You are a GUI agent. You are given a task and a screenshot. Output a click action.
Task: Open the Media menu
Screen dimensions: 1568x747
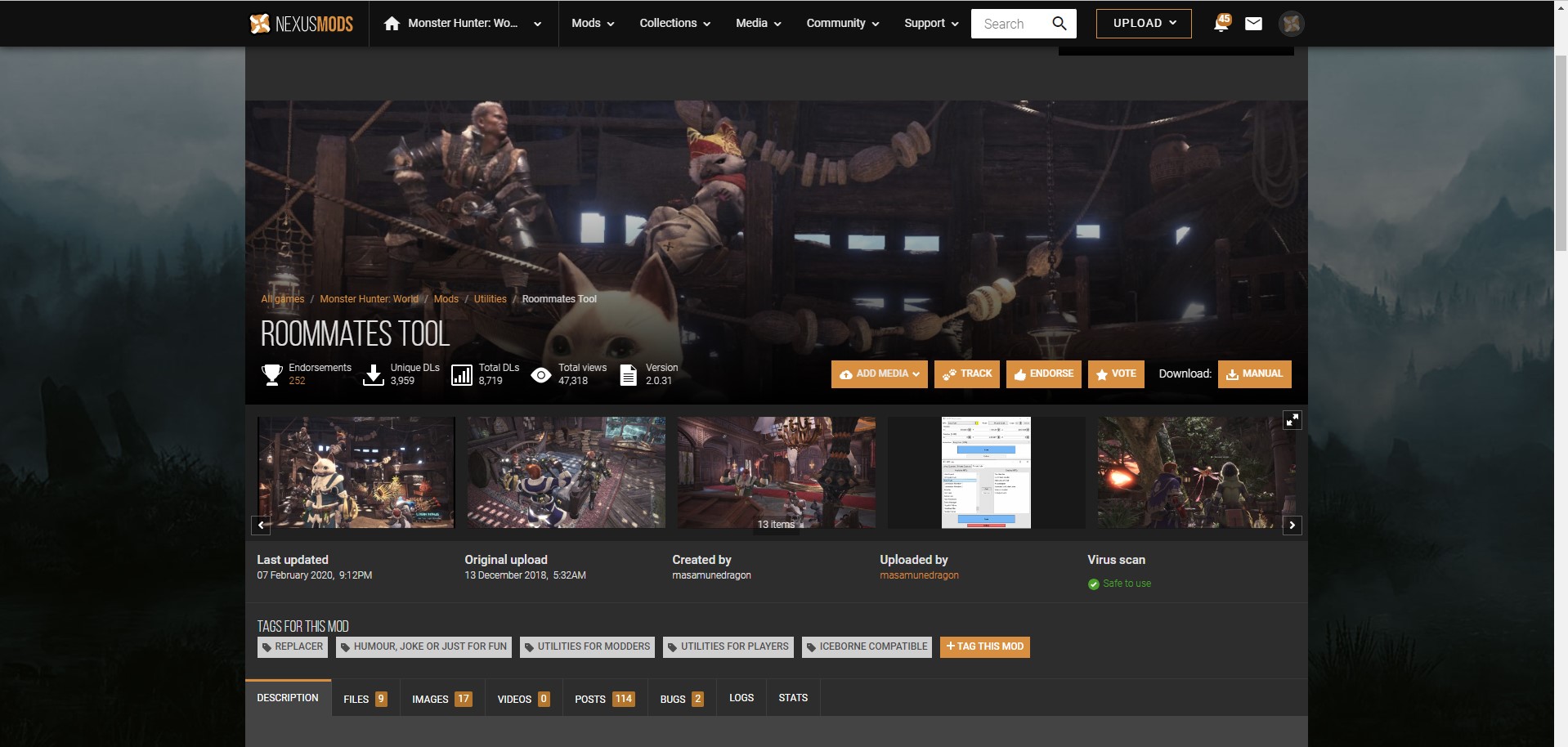click(758, 24)
